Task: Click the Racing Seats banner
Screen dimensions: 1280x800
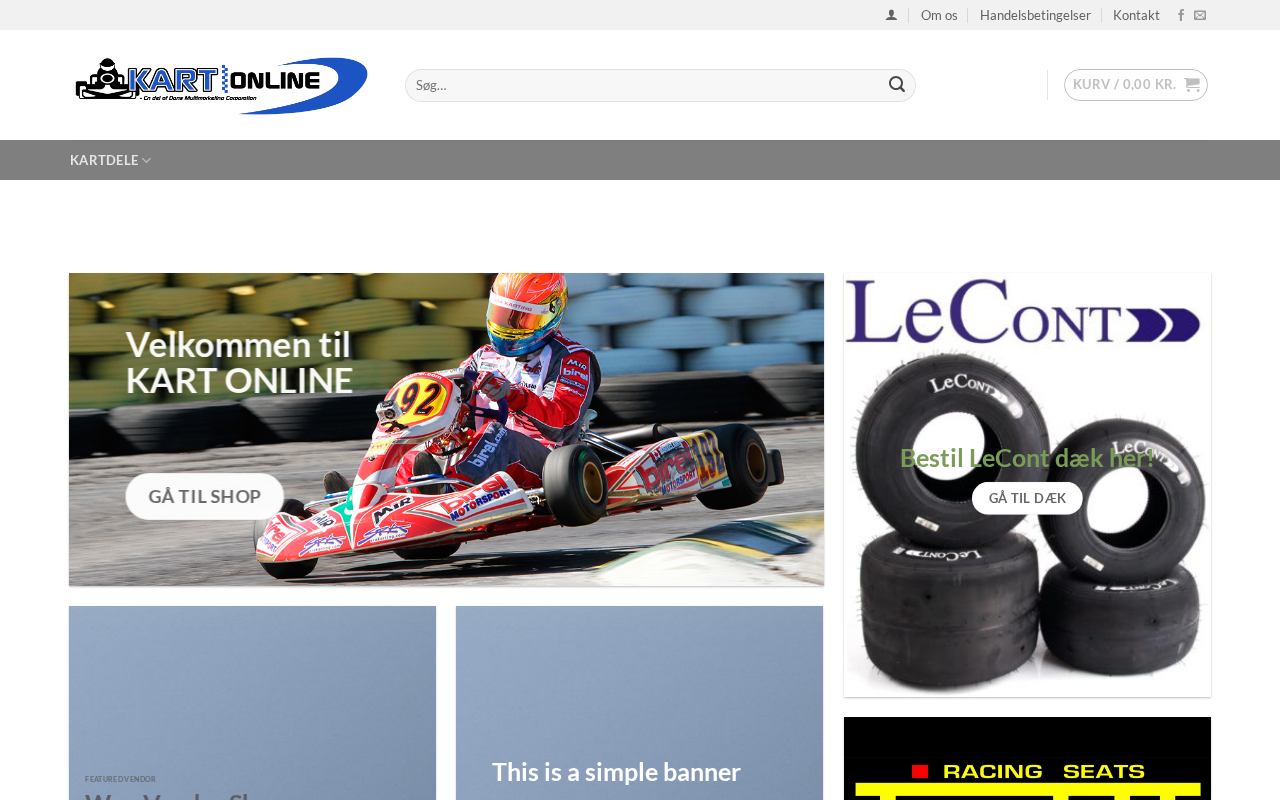Action: pos(1027,758)
